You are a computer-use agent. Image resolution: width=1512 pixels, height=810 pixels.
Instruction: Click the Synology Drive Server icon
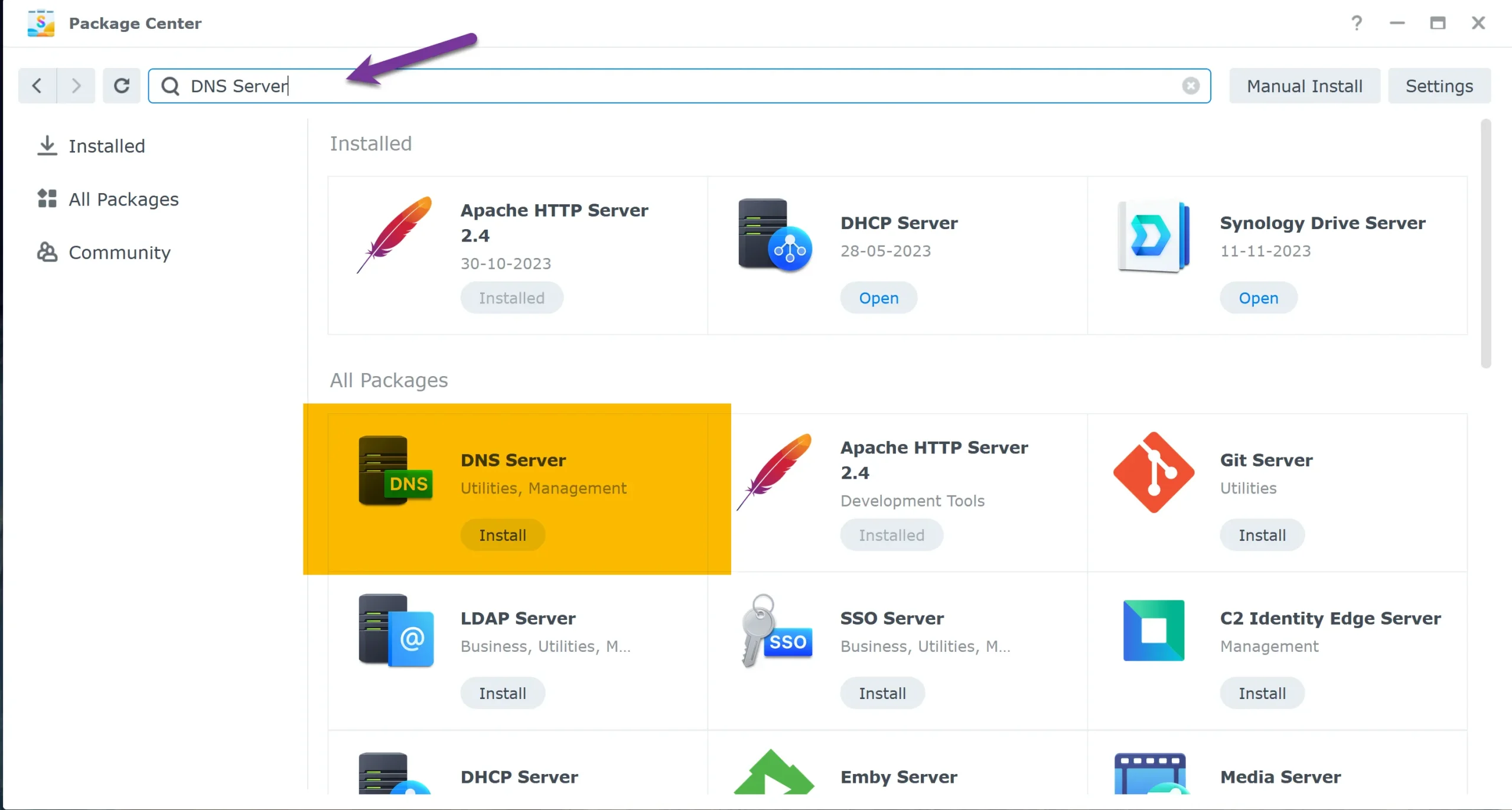click(1153, 236)
